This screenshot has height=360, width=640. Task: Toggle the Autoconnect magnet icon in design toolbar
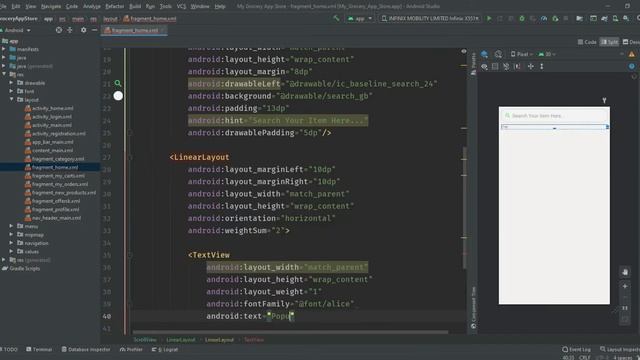pyautogui.click(x=495, y=66)
